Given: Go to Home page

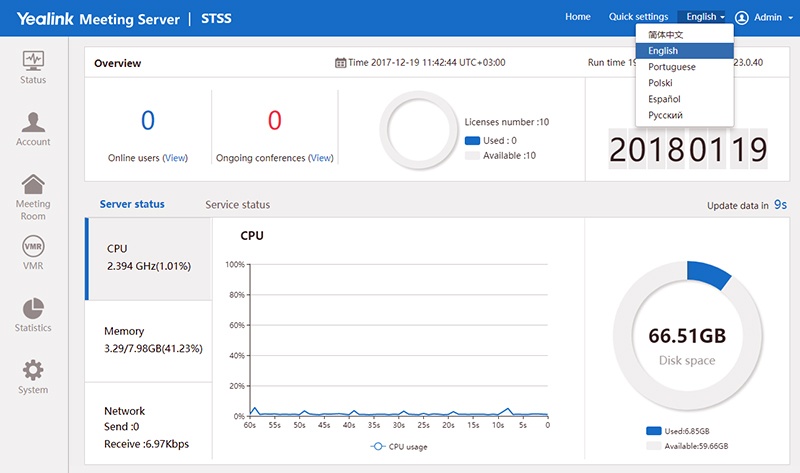Looking at the screenshot, I should click(x=578, y=17).
